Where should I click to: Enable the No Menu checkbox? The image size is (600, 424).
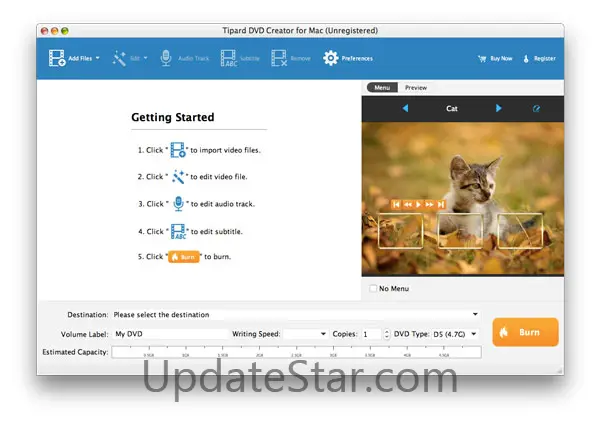[x=373, y=288]
